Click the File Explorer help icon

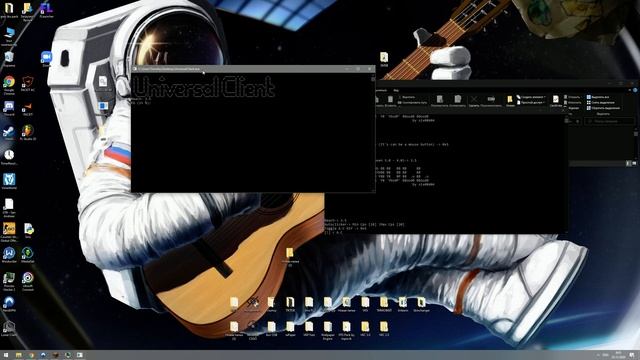pyautogui.click(x=635, y=90)
